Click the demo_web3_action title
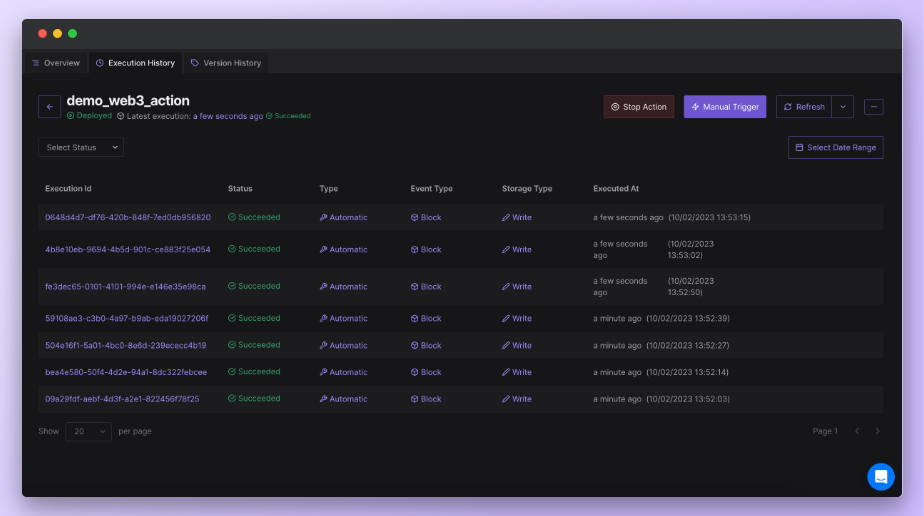The height and width of the screenshot is (516, 924). tap(128, 101)
